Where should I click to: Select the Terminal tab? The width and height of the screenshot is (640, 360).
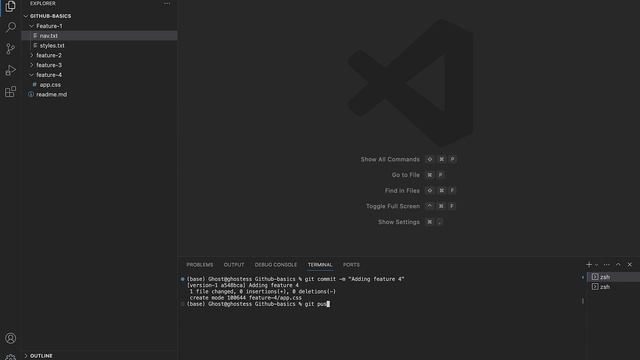pos(320,265)
